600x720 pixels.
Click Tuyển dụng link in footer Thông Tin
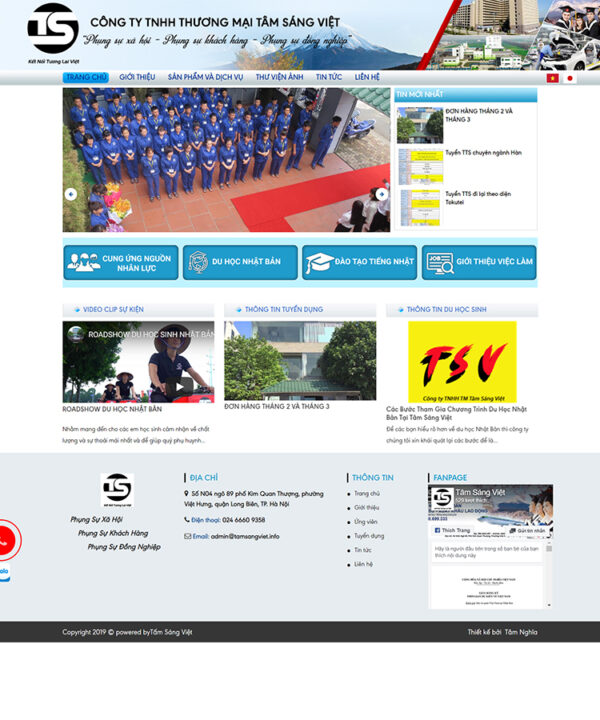coord(368,536)
